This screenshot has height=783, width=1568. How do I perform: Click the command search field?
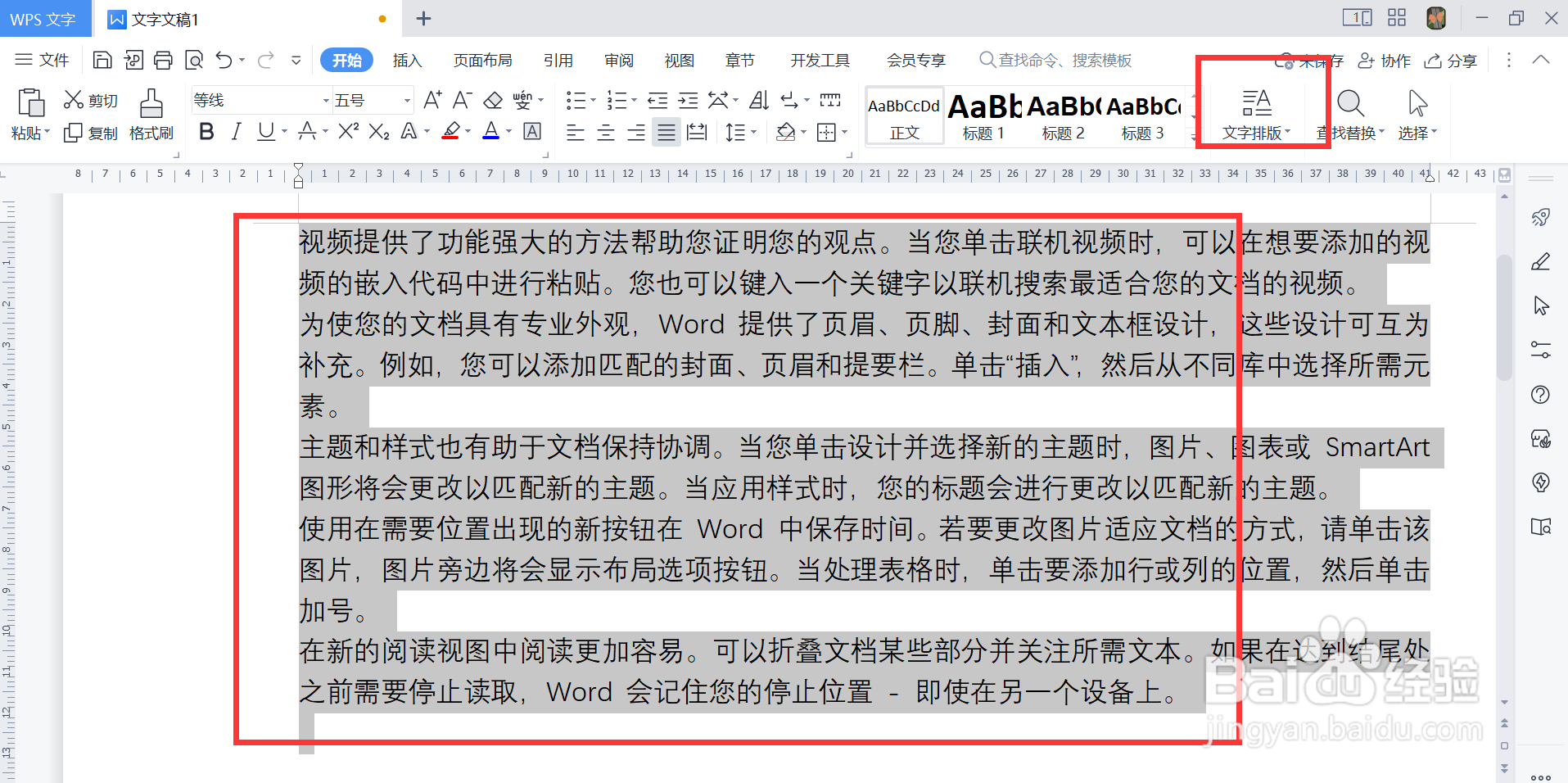(x=1056, y=60)
